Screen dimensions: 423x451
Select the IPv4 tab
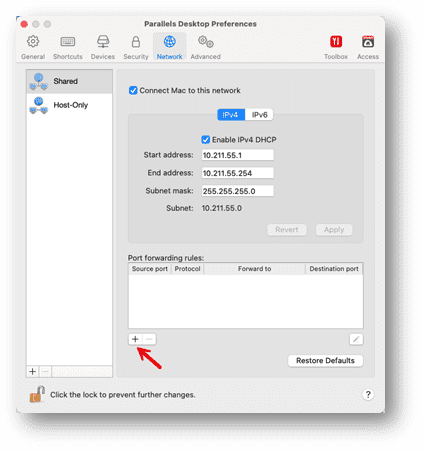(x=231, y=115)
